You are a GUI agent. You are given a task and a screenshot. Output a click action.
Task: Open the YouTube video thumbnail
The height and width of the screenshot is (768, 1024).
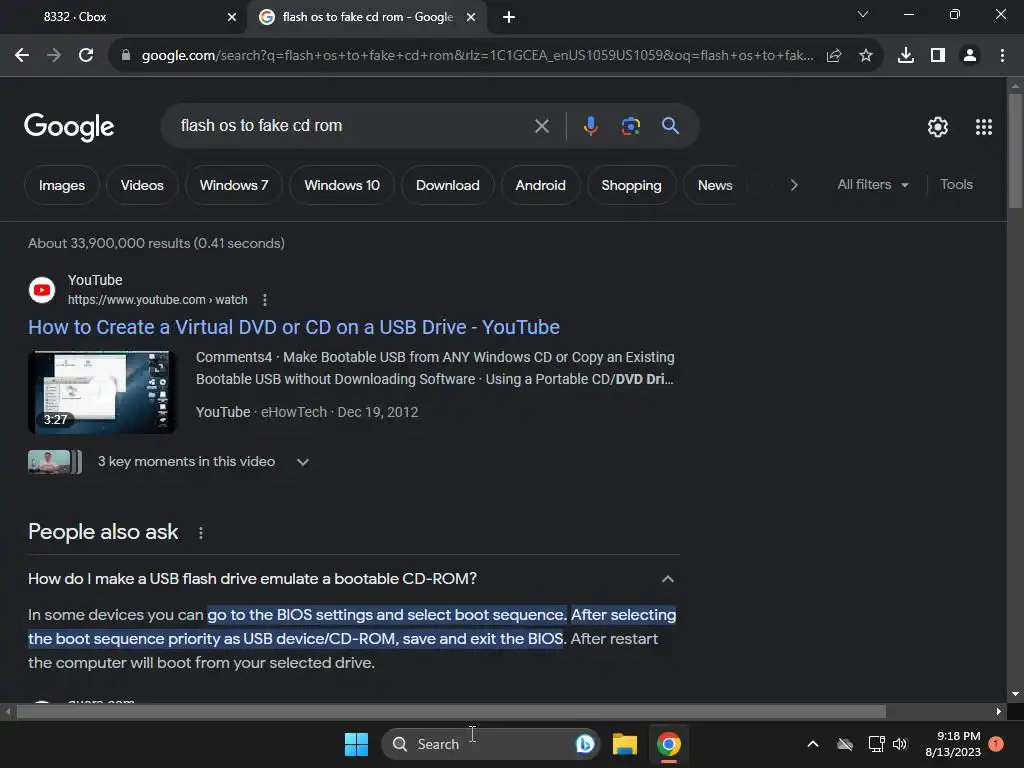point(102,392)
